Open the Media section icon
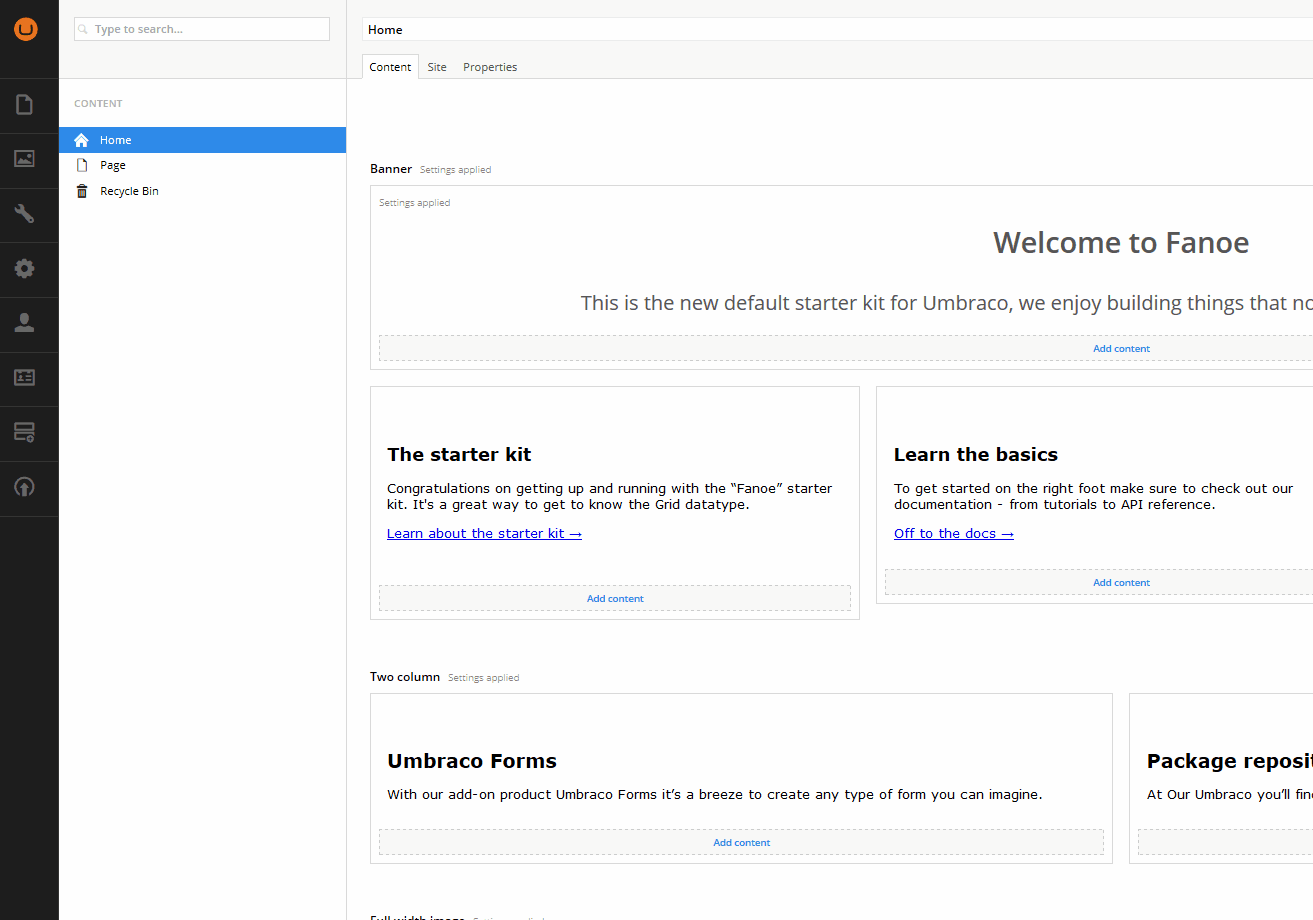This screenshot has height=920, width=1313. [x=25, y=158]
